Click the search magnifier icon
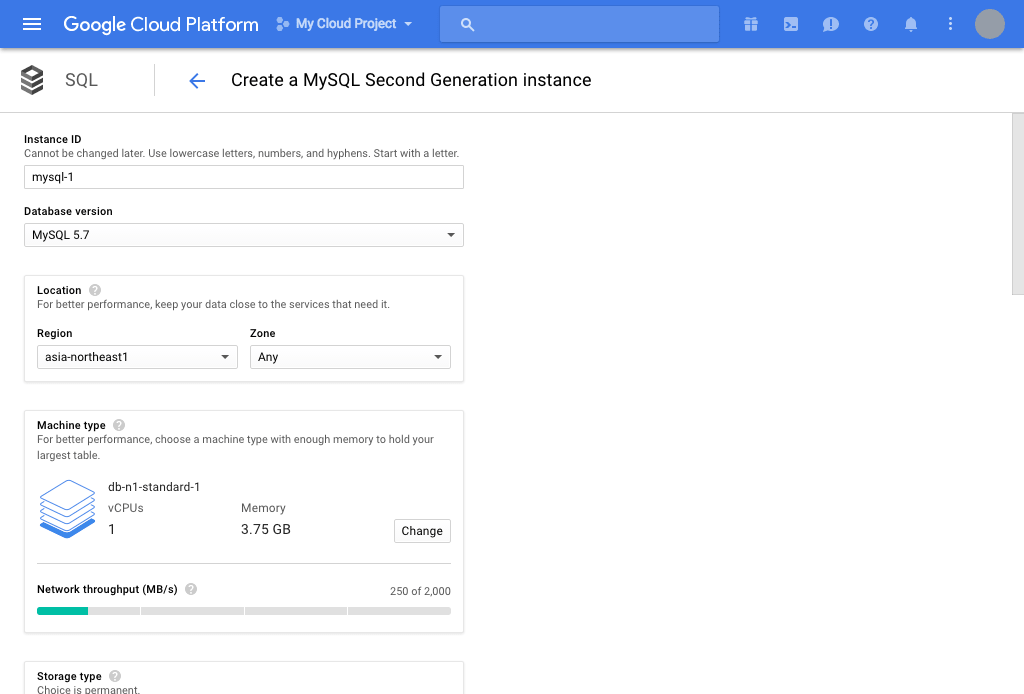This screenshot has height=694, width=1024. pos(467,25)
